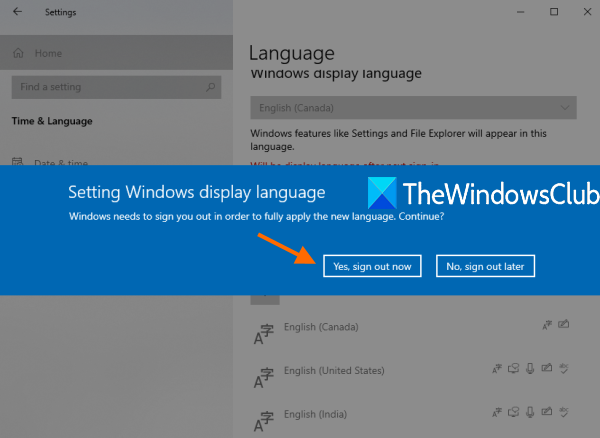Click English (United States) microphone speech icon
This screenshot has height=438, width=600.
(530, 368)
